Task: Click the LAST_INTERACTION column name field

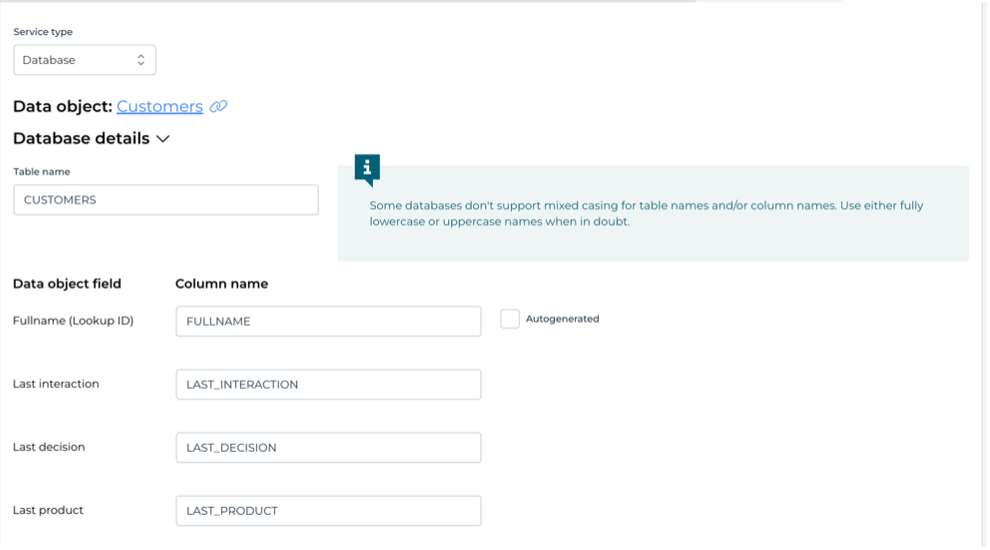Action: [328, 385]
